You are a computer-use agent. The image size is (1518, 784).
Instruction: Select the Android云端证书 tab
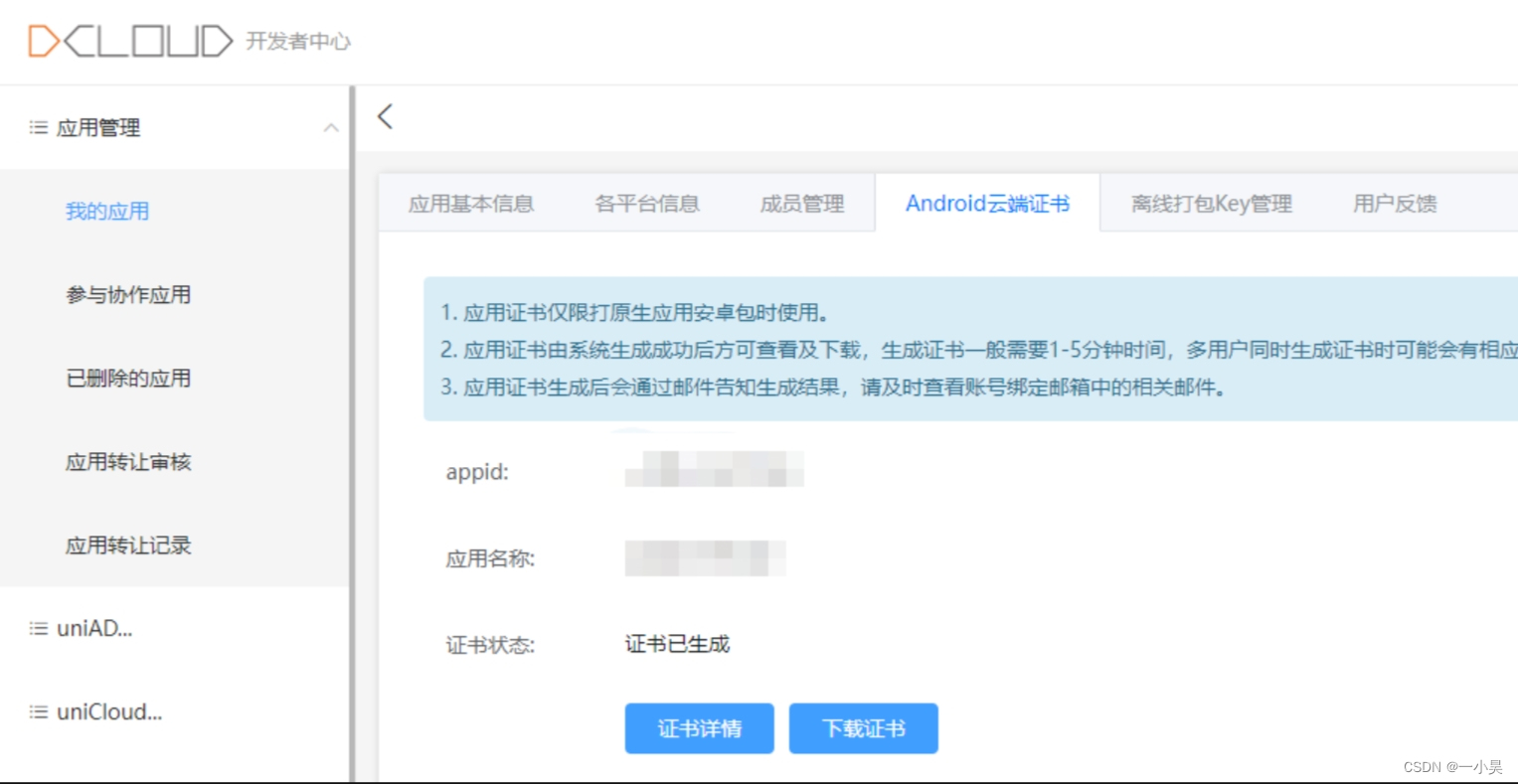point(987,203)
